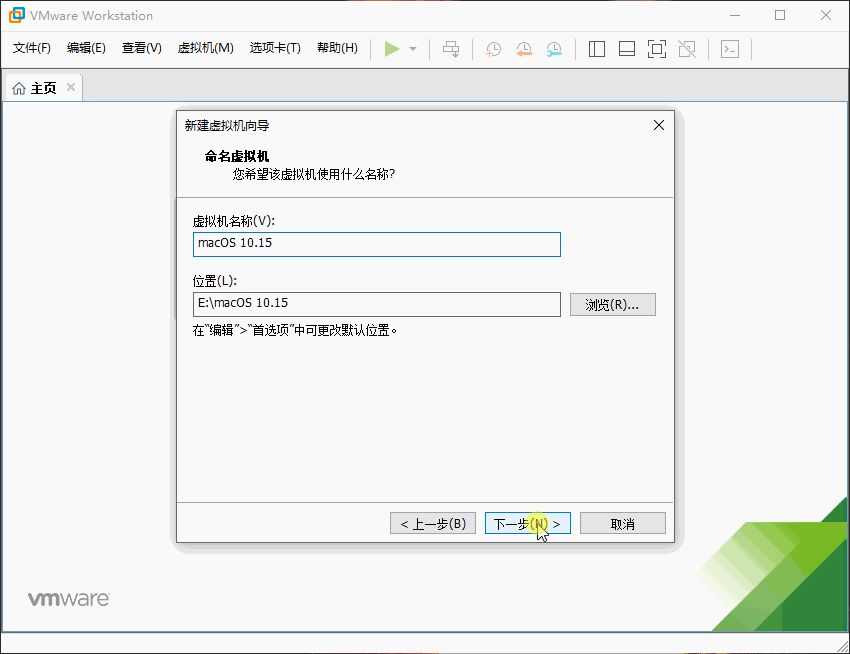850x654 pixels.
Task: Click the virtual machine name field
Action: coord(376,243)
